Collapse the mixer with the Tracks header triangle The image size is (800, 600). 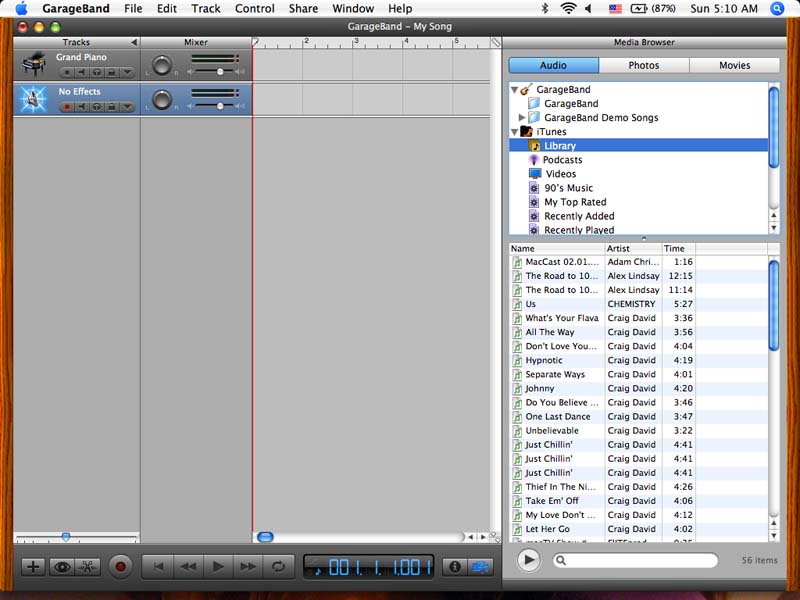pos(134,42)
